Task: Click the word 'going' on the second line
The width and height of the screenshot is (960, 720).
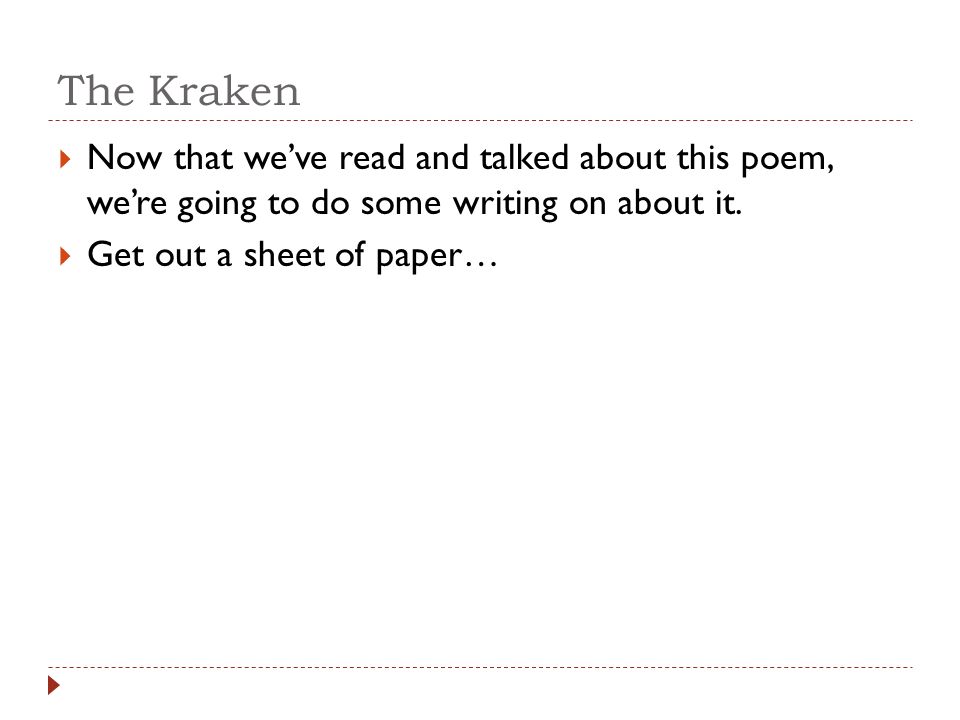Action: point(217,205)
